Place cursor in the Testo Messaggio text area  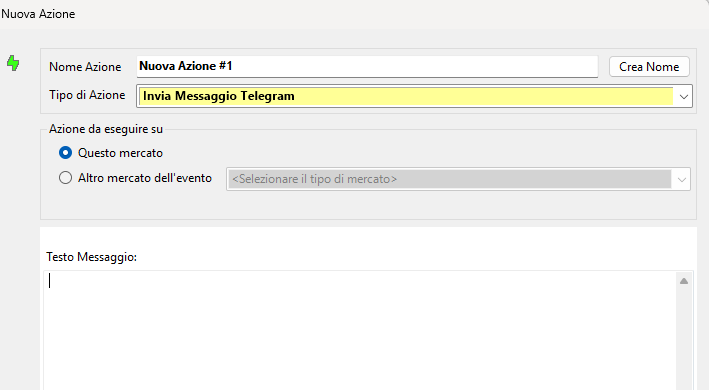pos(360,330)
